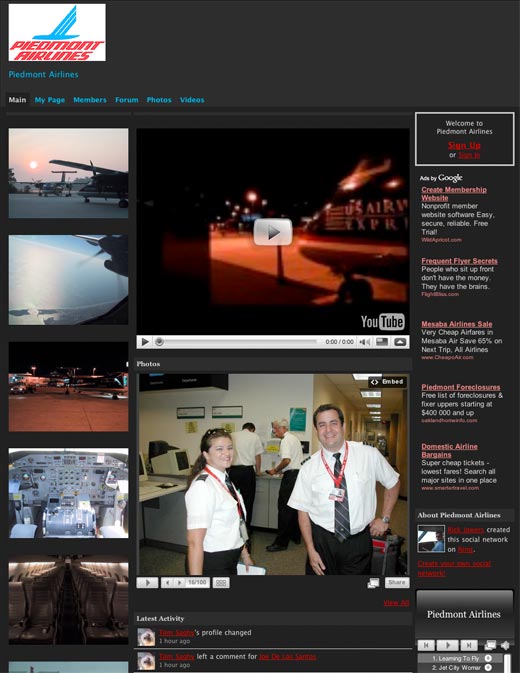Click the www.CheapoAir.com ad URL
The width and height of the screenshot is (520, 673).
tap(447, 357)
